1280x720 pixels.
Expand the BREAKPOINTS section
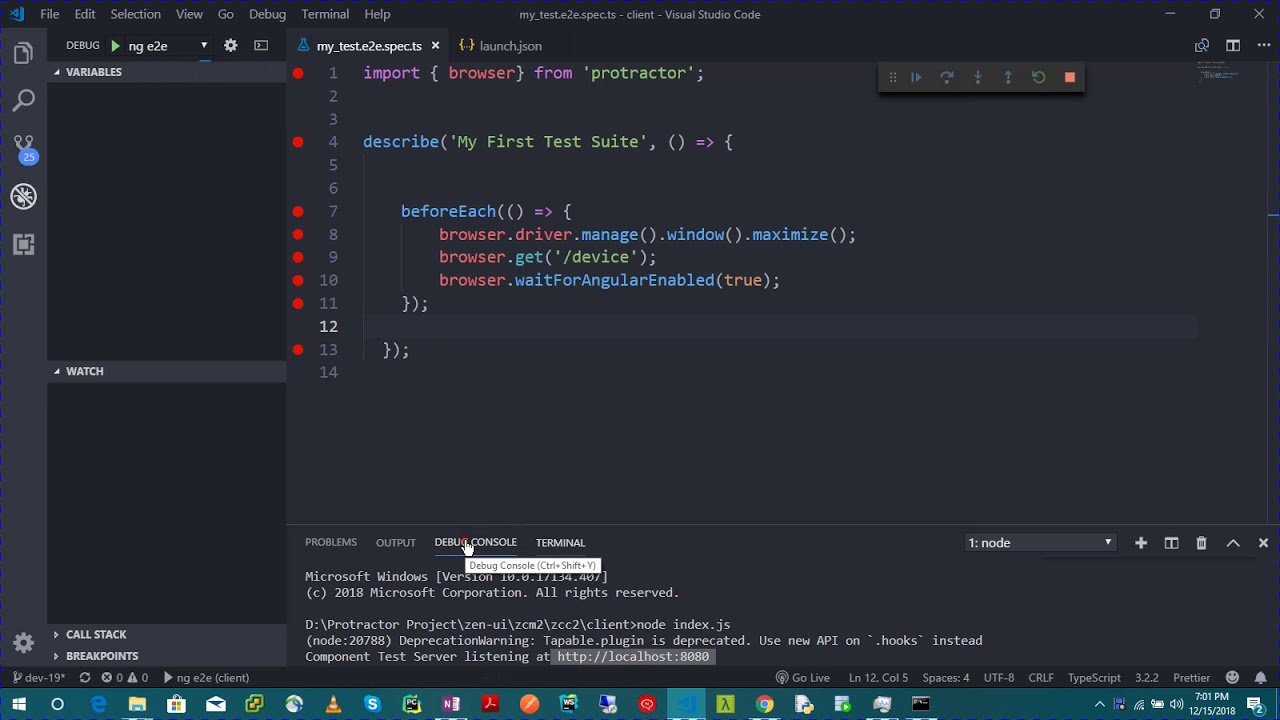tap(166, 656)
